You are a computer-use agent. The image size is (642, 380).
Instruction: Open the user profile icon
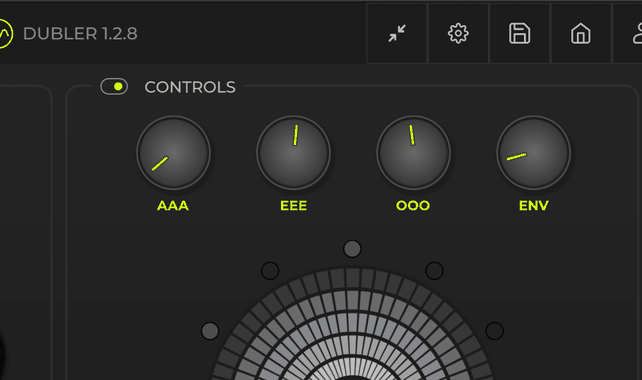[637, 33]
